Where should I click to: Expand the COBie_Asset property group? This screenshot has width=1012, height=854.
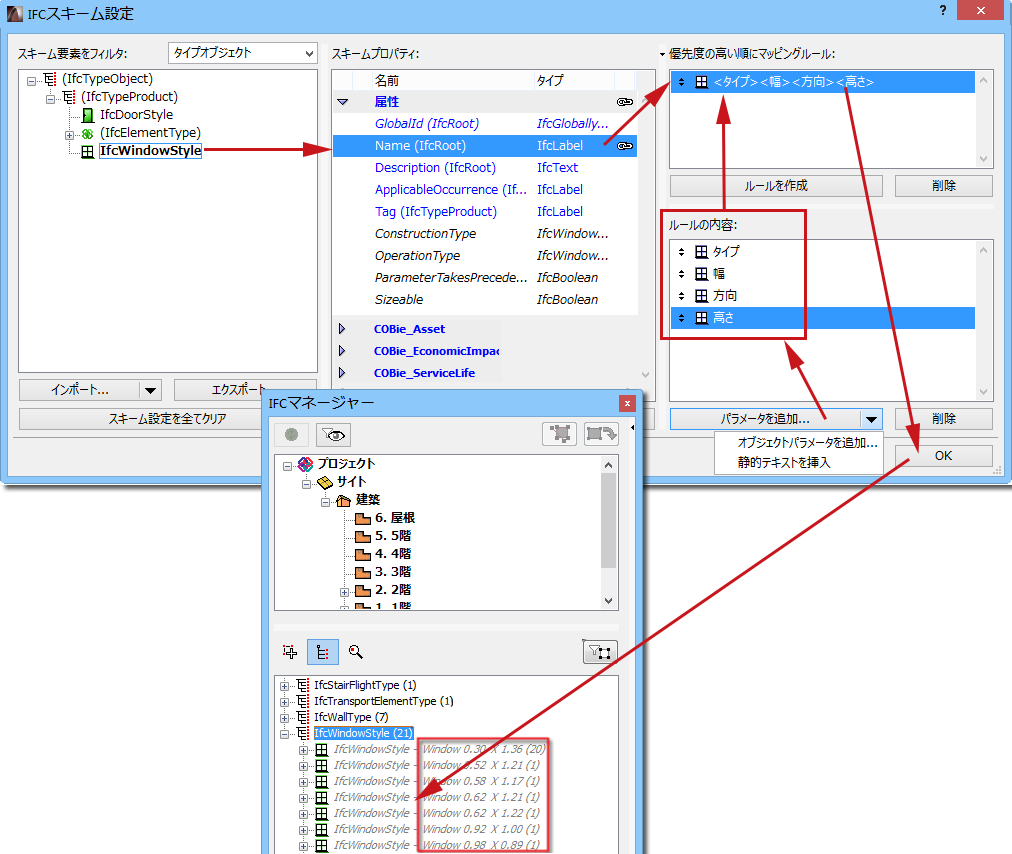[344, 328]
